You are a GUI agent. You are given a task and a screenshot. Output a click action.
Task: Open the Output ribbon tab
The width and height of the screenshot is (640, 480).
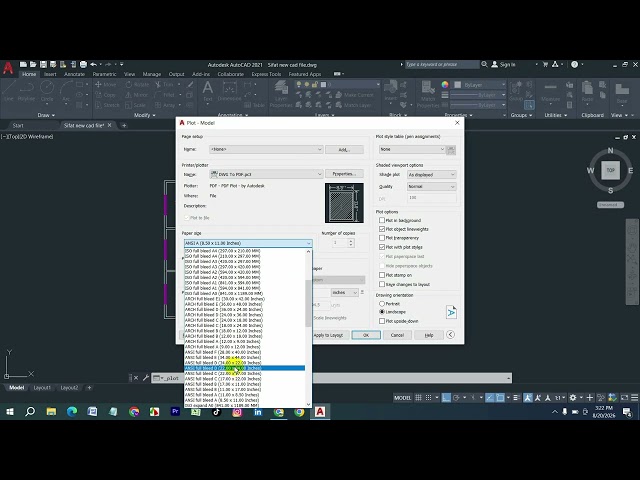(x=176, y=74)
